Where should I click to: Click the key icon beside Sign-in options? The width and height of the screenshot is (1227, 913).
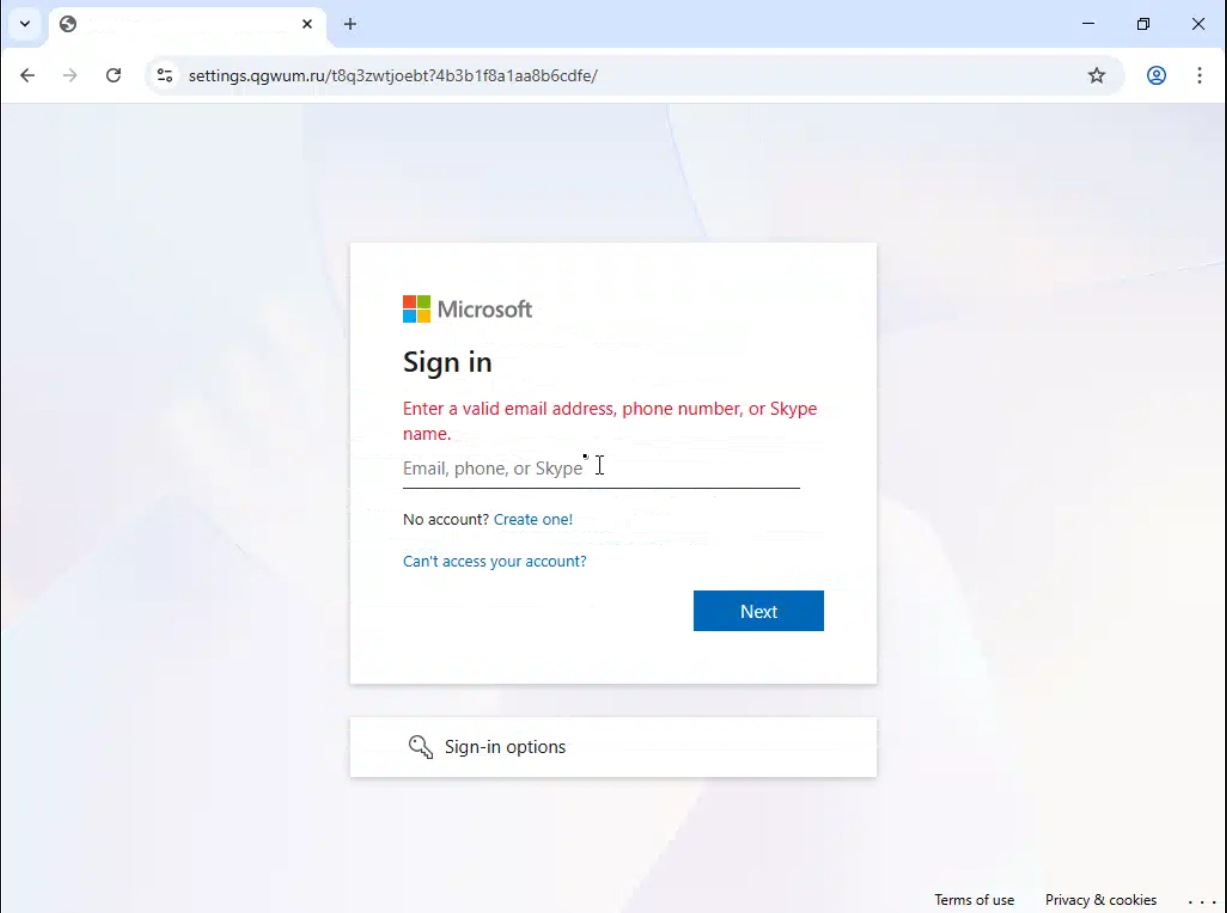420,747
